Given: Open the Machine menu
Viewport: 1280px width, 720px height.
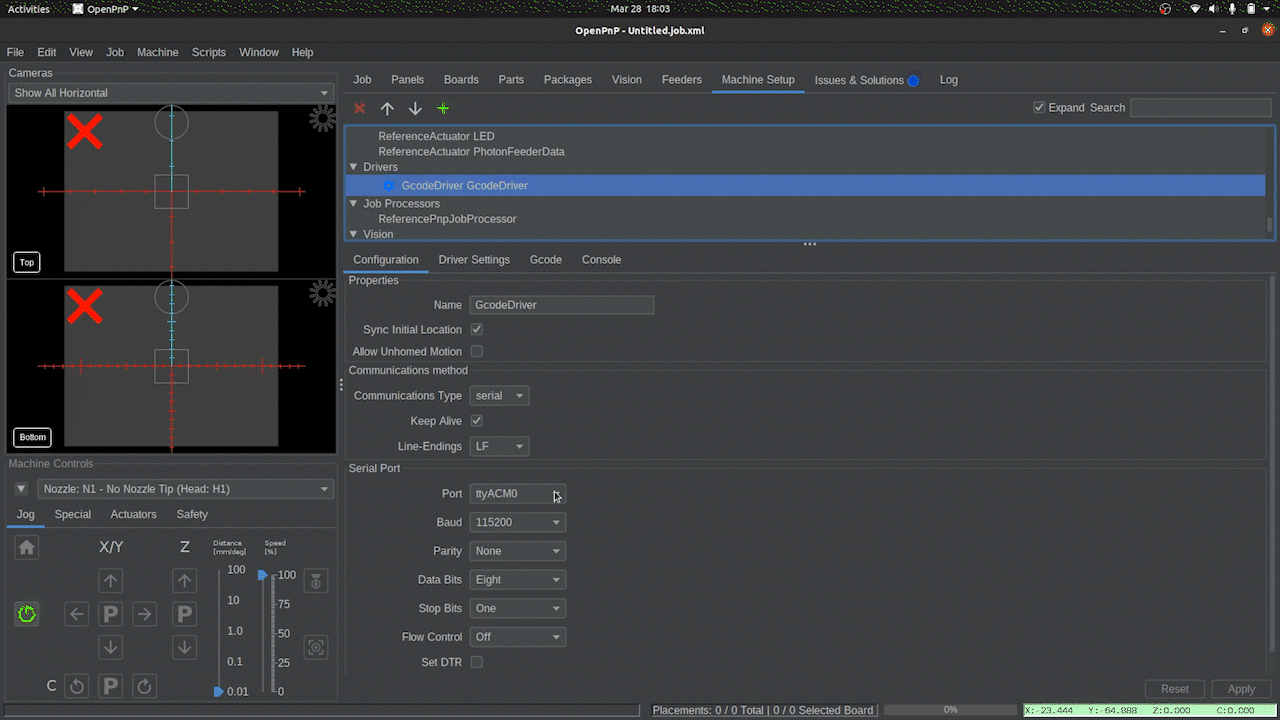Looking at the screenshot, I should 158,52.
